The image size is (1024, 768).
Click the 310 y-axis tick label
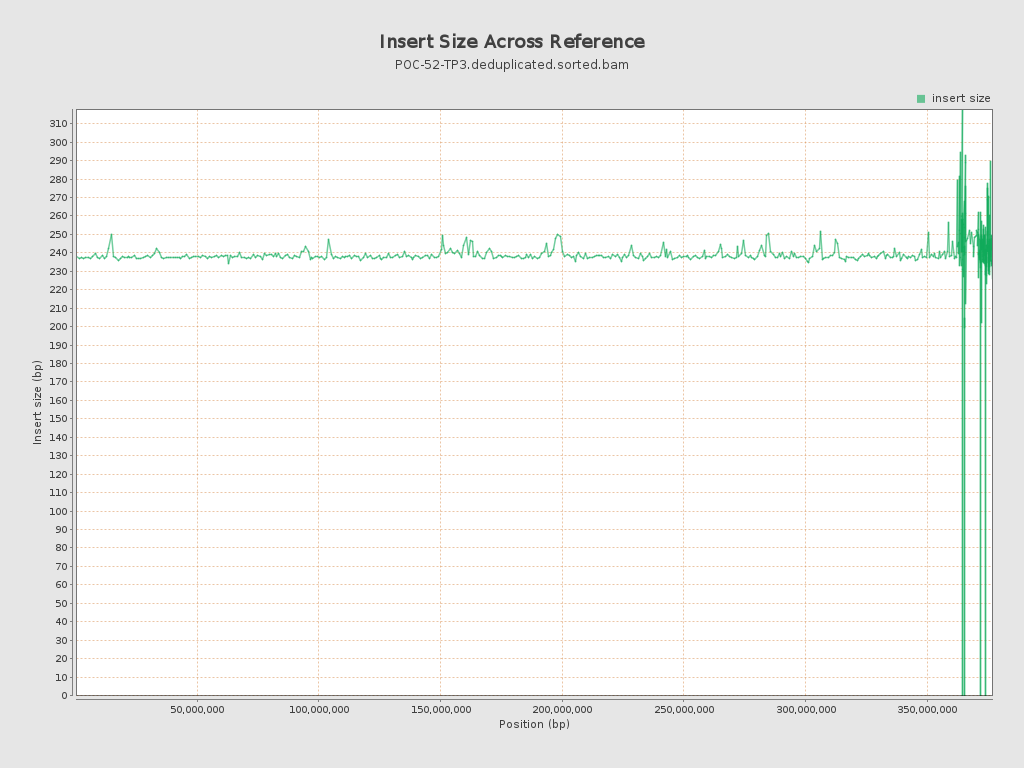pos(59,123)
